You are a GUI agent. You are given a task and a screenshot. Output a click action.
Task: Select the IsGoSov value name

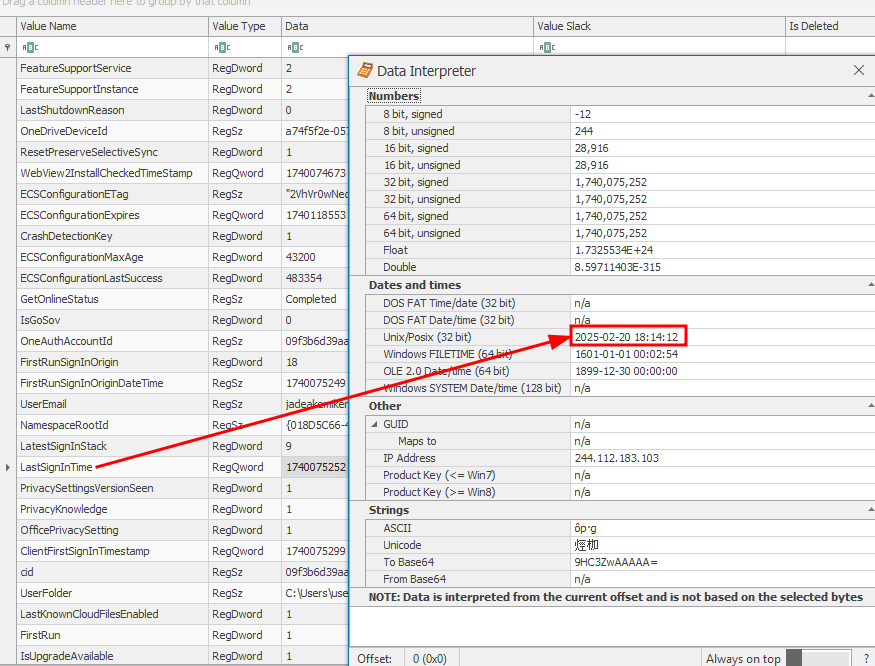pyautogui.click(x=40, y=320)
